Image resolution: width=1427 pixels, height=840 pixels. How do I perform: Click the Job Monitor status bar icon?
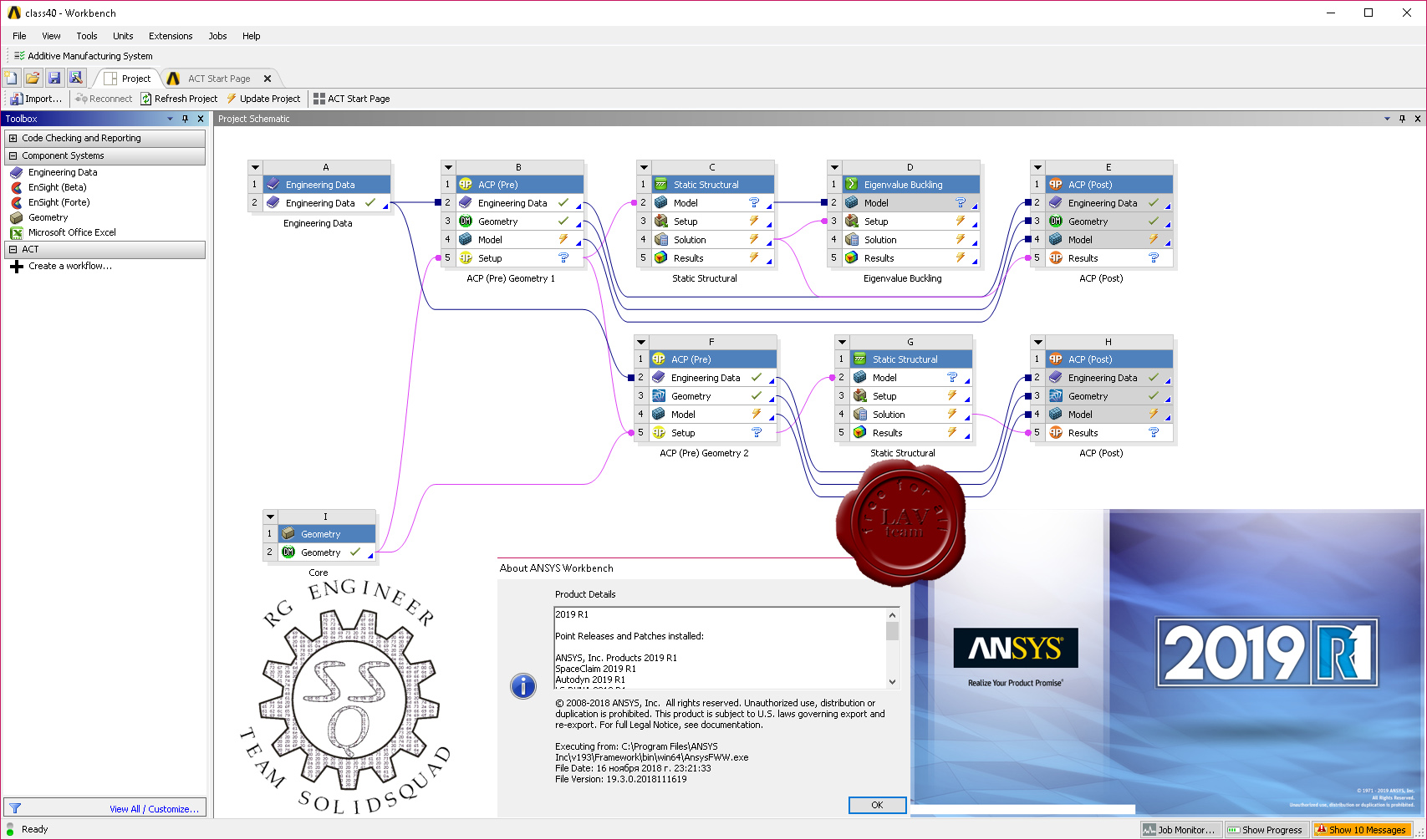pos(1150,830)
